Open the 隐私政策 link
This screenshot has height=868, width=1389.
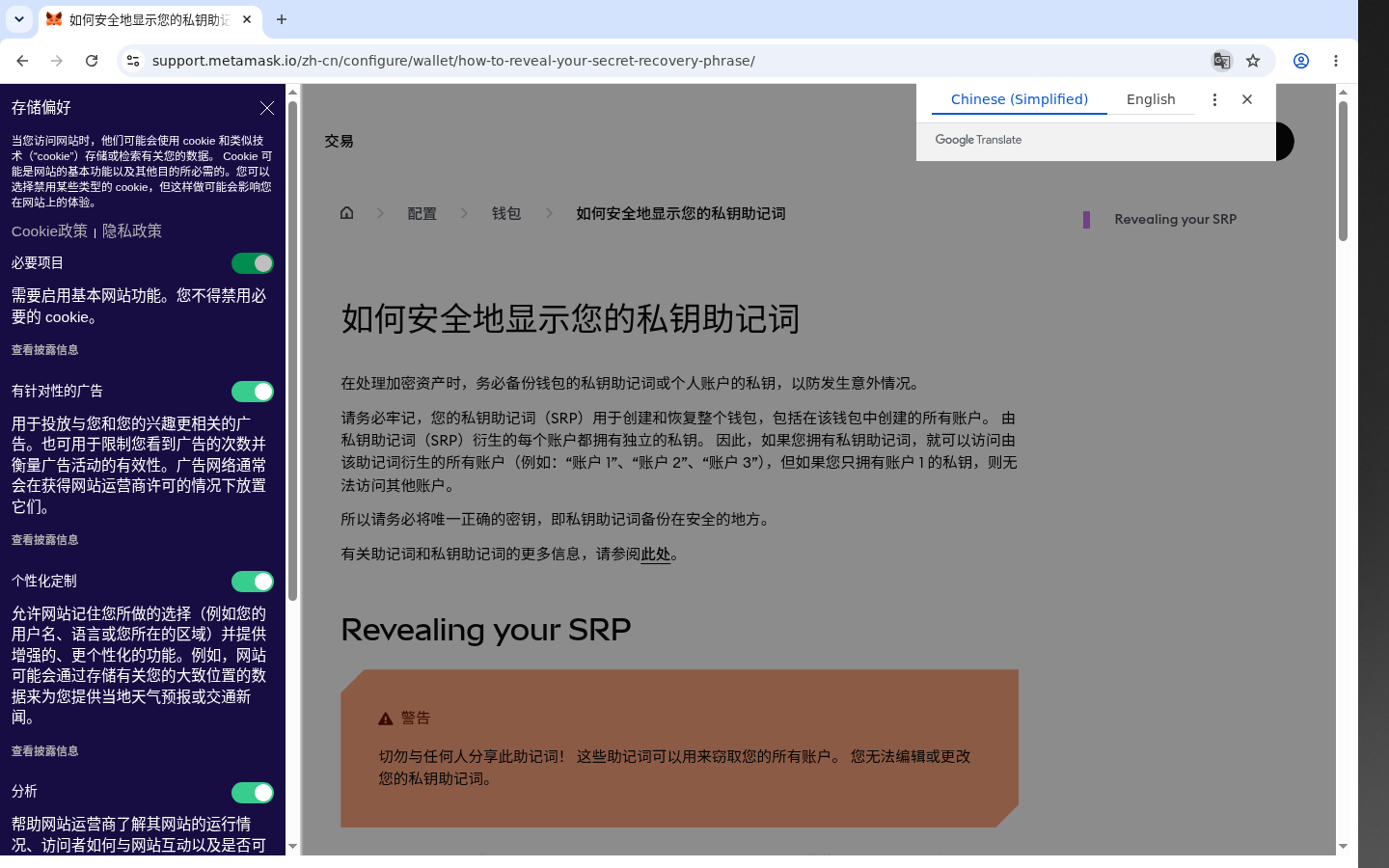pos(132,231)
